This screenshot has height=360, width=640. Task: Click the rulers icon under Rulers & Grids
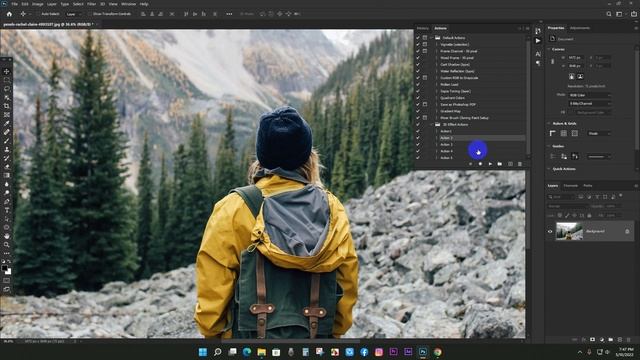tap(553, 133)
